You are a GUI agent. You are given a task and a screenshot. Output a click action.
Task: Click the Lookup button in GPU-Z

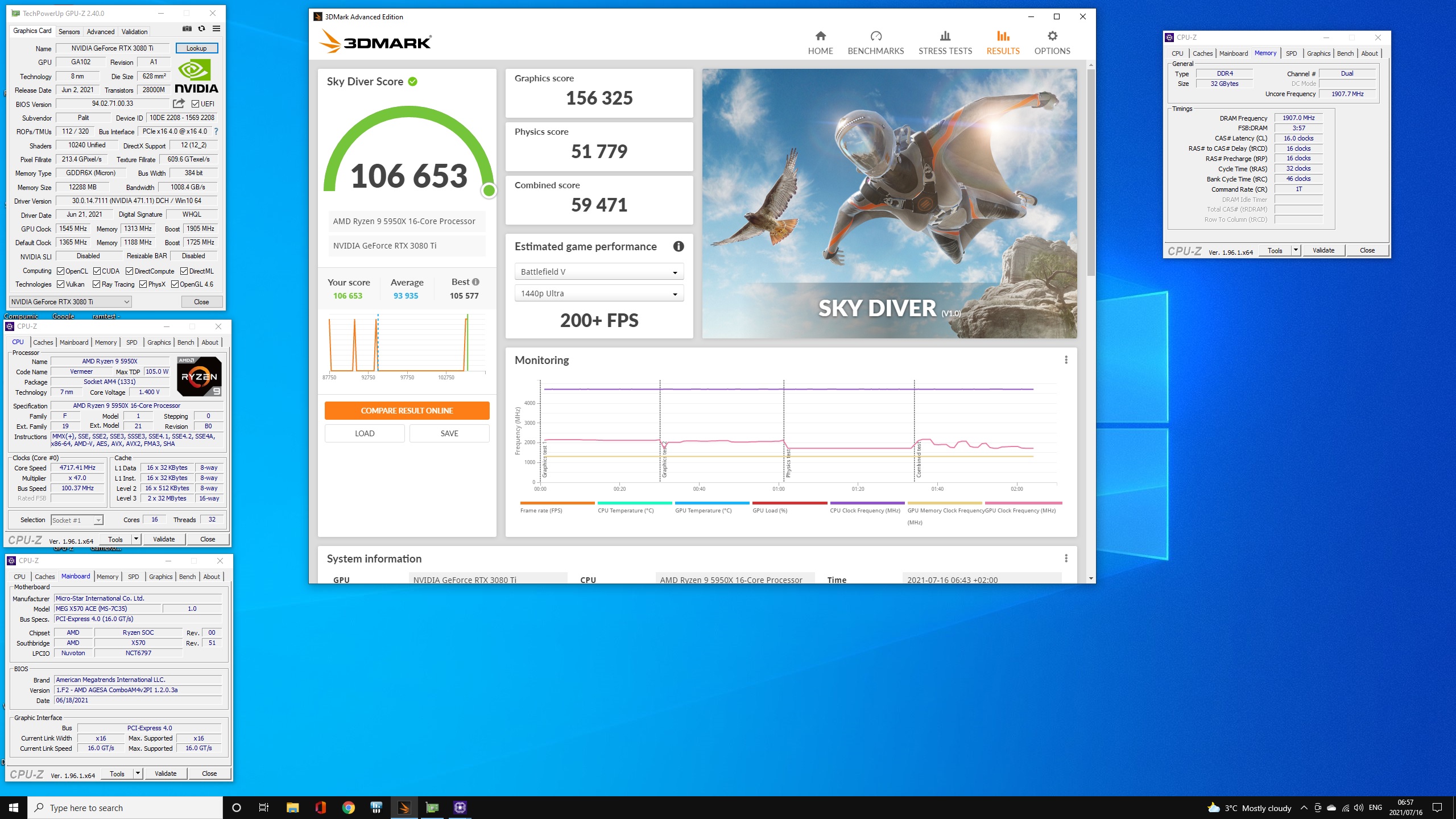coord(196,48)
